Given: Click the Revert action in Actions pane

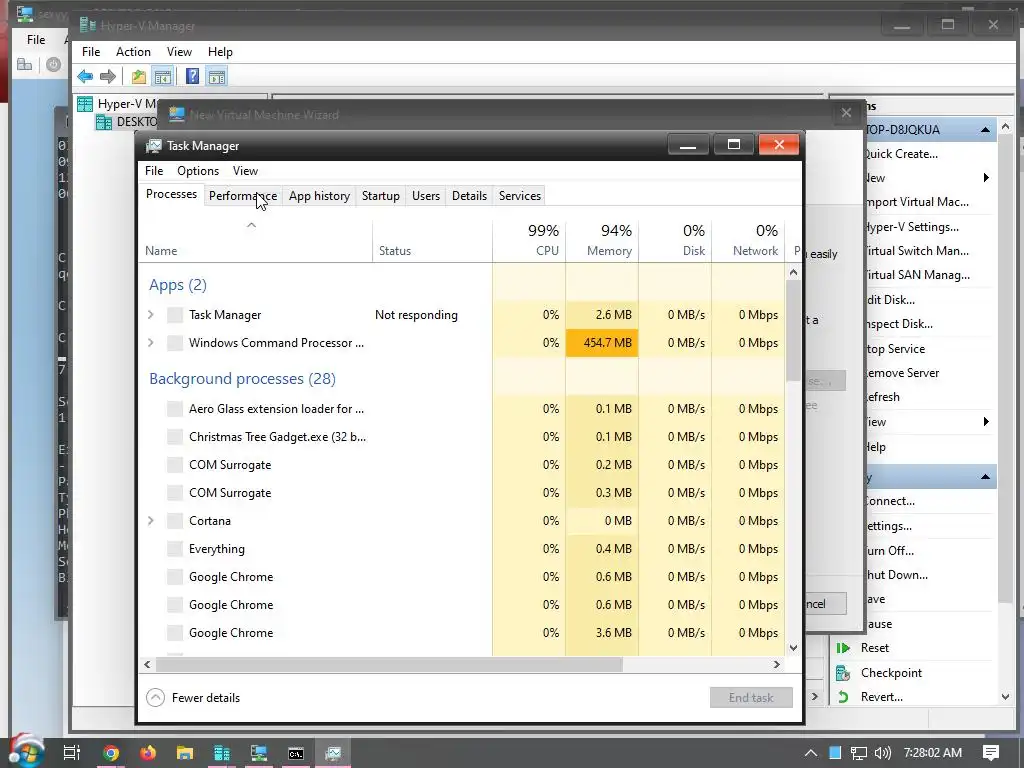Looking at the screenshot, I should 882,697.
